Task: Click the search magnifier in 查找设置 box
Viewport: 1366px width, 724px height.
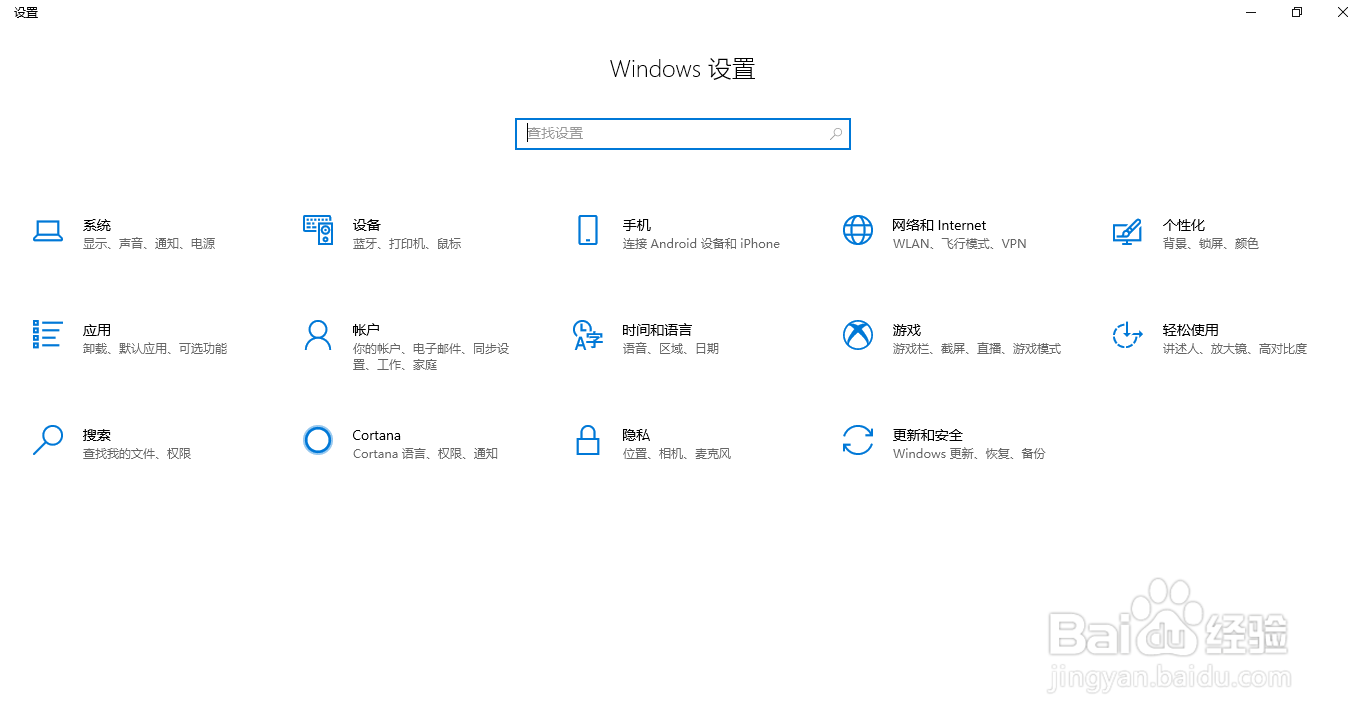Action: [836, 133]
